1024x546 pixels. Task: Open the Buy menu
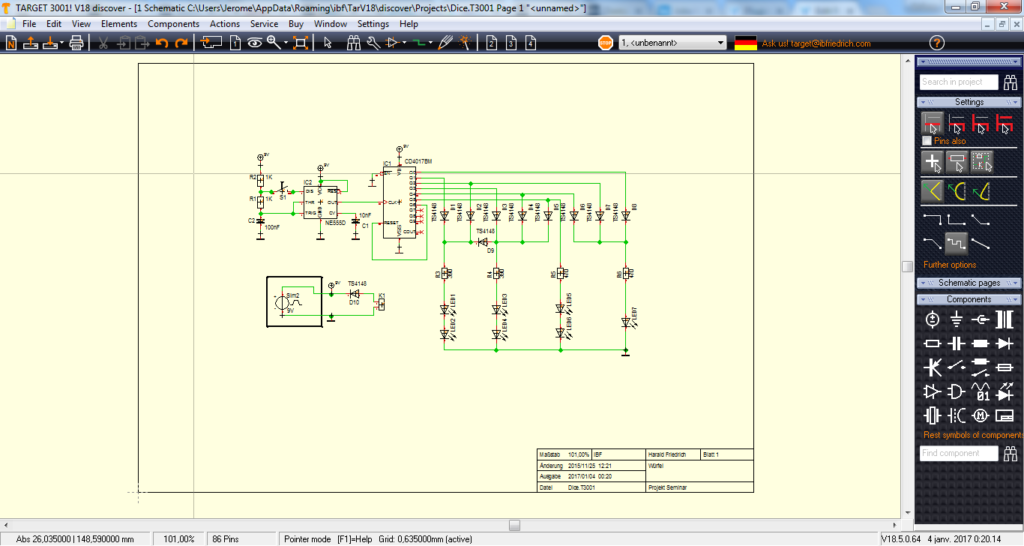point(296,24)
